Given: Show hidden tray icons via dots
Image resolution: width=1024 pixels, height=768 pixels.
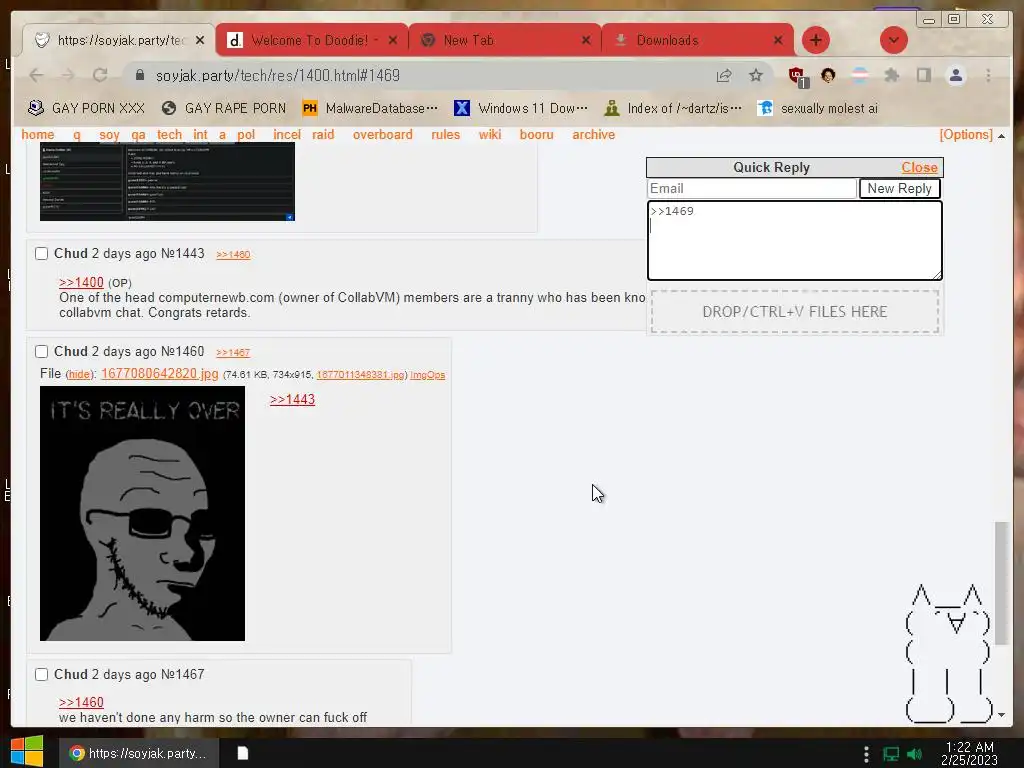Looking at the screenshot, I should 866,754.
